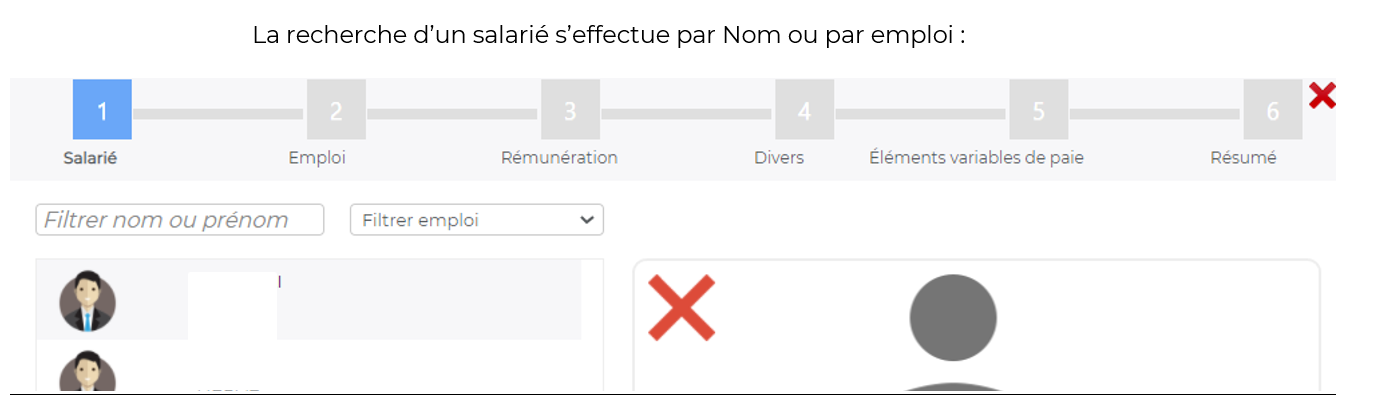
Task: Go to step 2 numbered box
Action: (336, 110)
